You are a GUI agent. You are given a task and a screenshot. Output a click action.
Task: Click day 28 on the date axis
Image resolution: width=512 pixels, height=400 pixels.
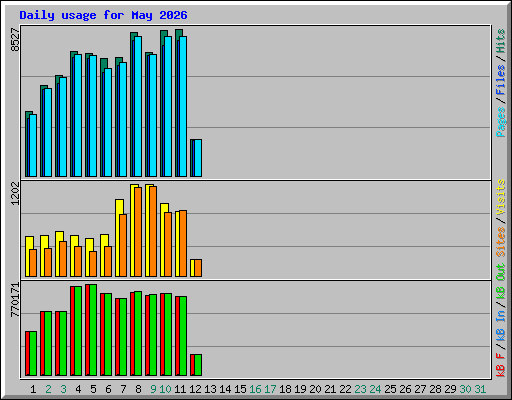click(435, 389)
